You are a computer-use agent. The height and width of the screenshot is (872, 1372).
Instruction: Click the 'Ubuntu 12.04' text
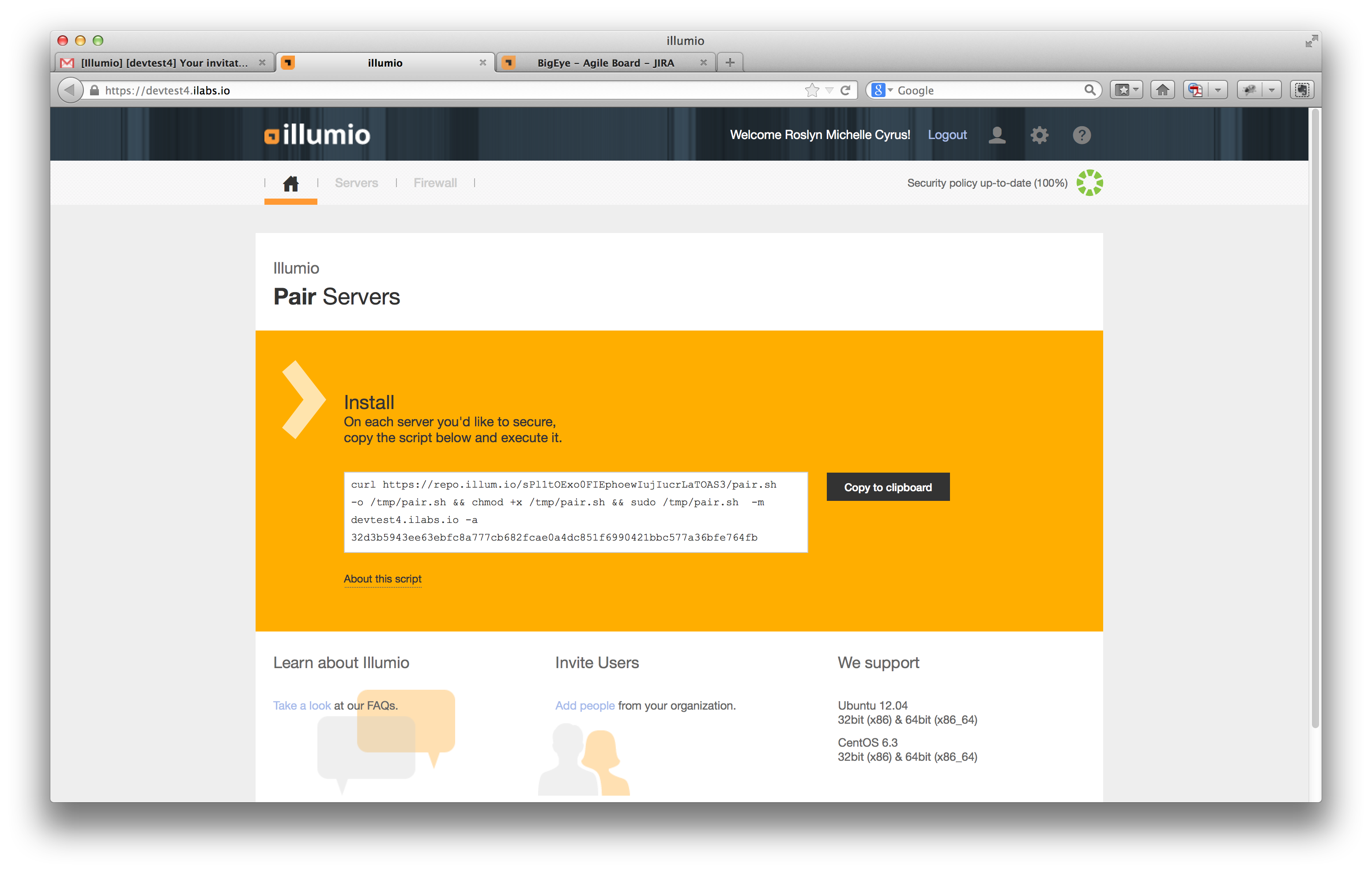point(872,706)
